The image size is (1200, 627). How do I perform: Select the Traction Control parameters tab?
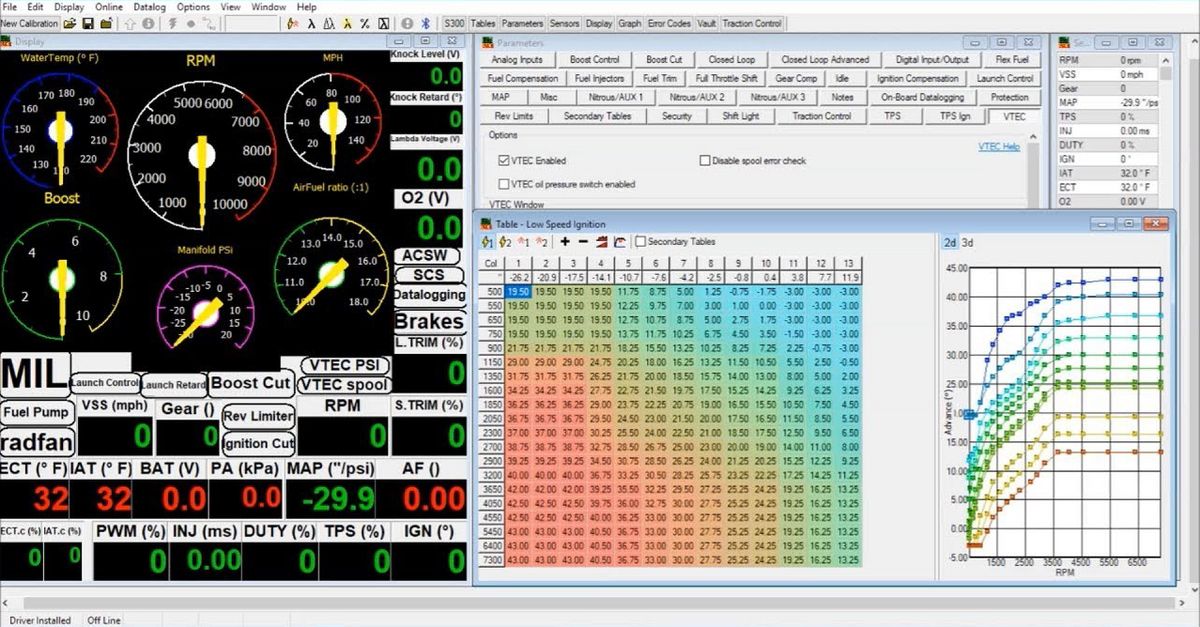[822, 114]
